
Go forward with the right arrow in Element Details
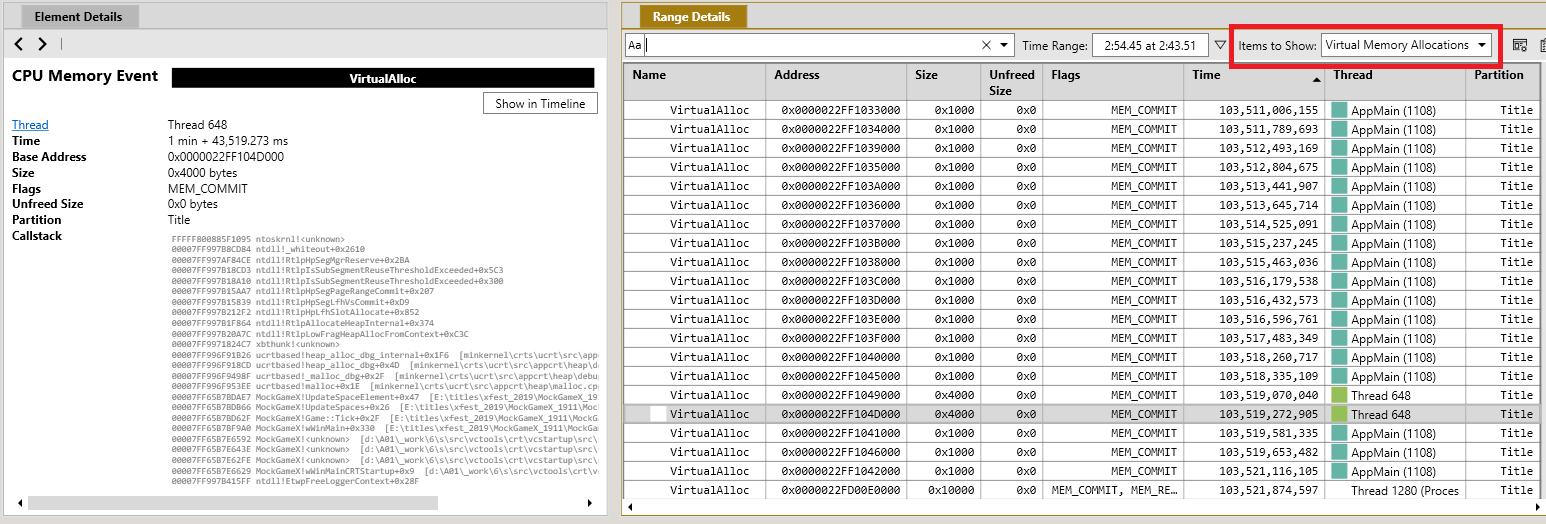coord(42,44)
